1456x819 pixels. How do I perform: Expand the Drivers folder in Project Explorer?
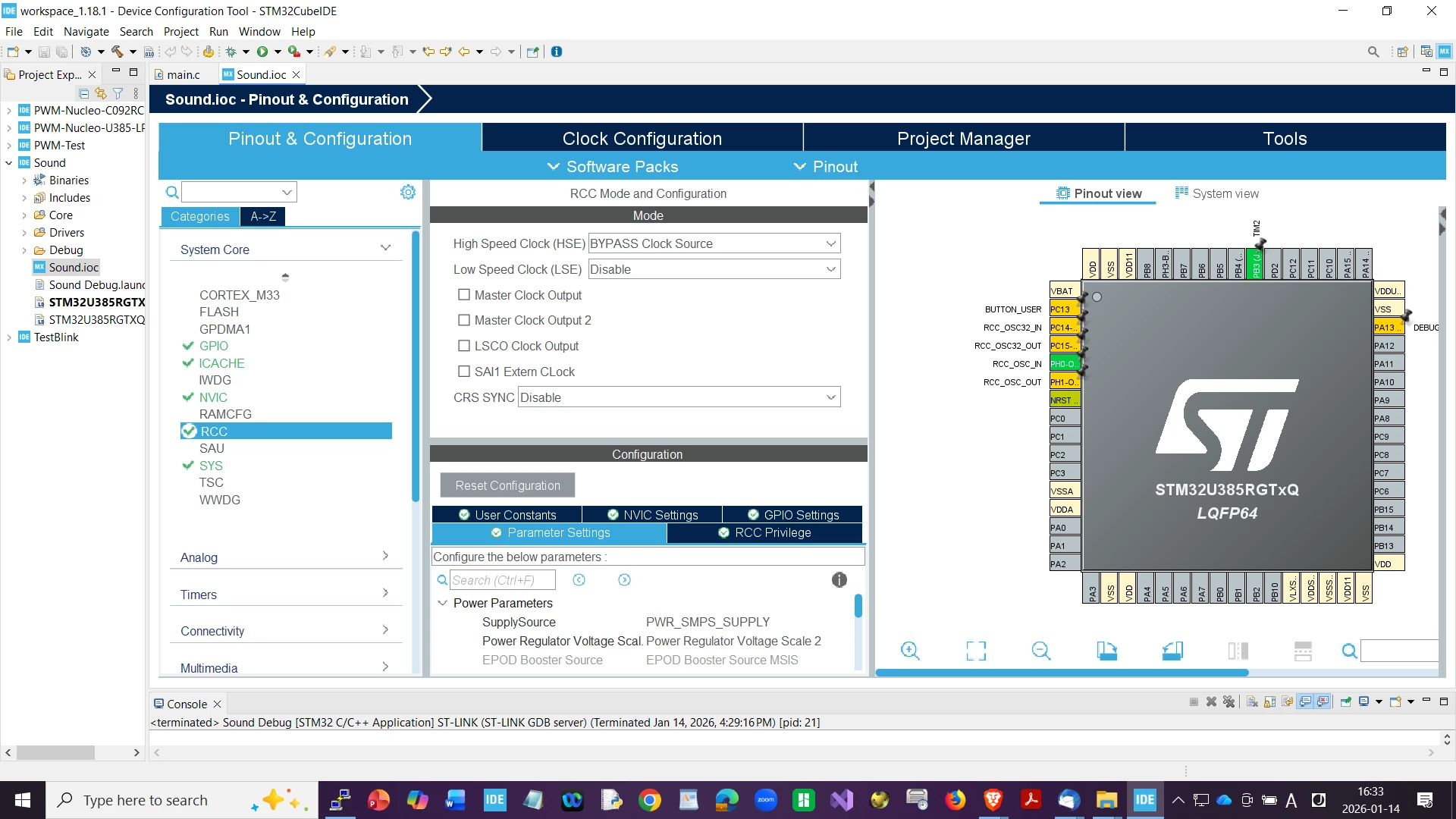24,233
